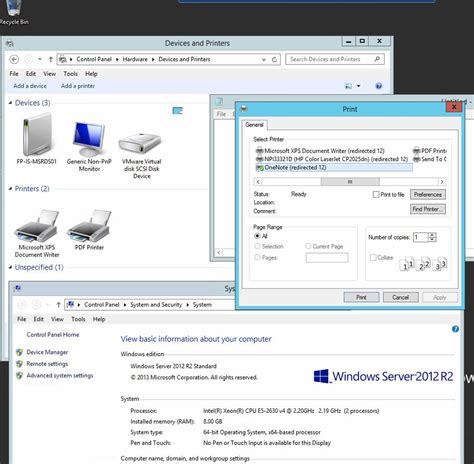474x464 pixels.
Task: Expand arrow after Hardware in breadcrumb
Action: click(x=153, y=59)
